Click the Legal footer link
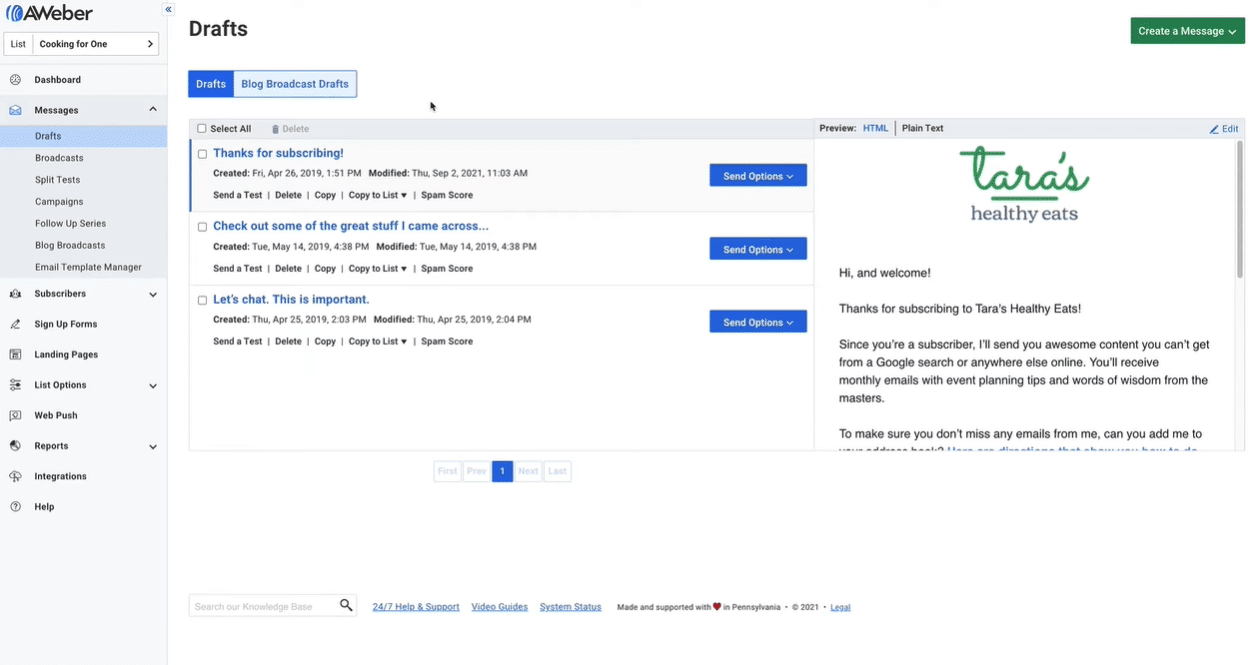 840,607
